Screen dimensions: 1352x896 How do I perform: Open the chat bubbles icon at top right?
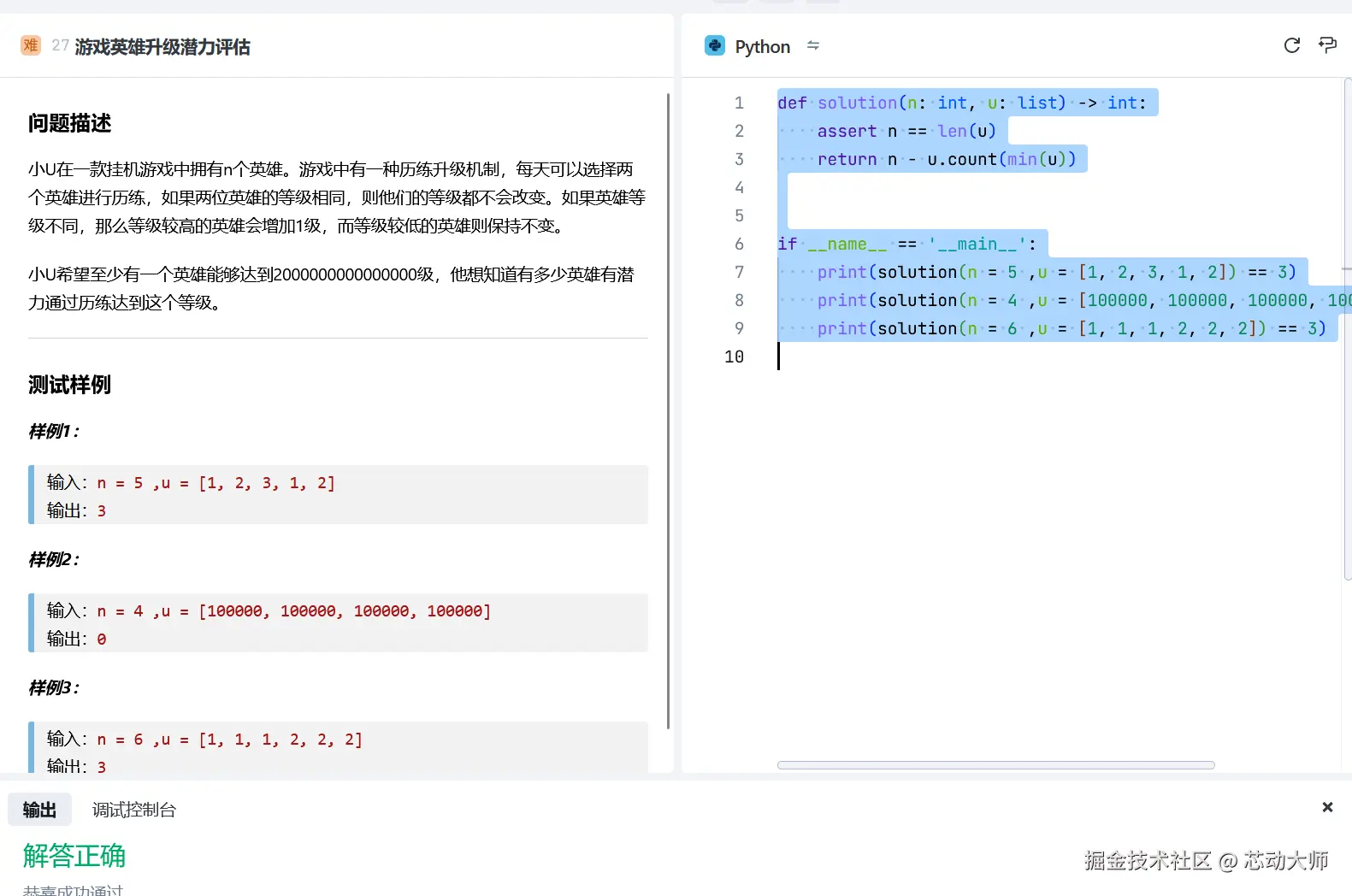[1327, 45]
